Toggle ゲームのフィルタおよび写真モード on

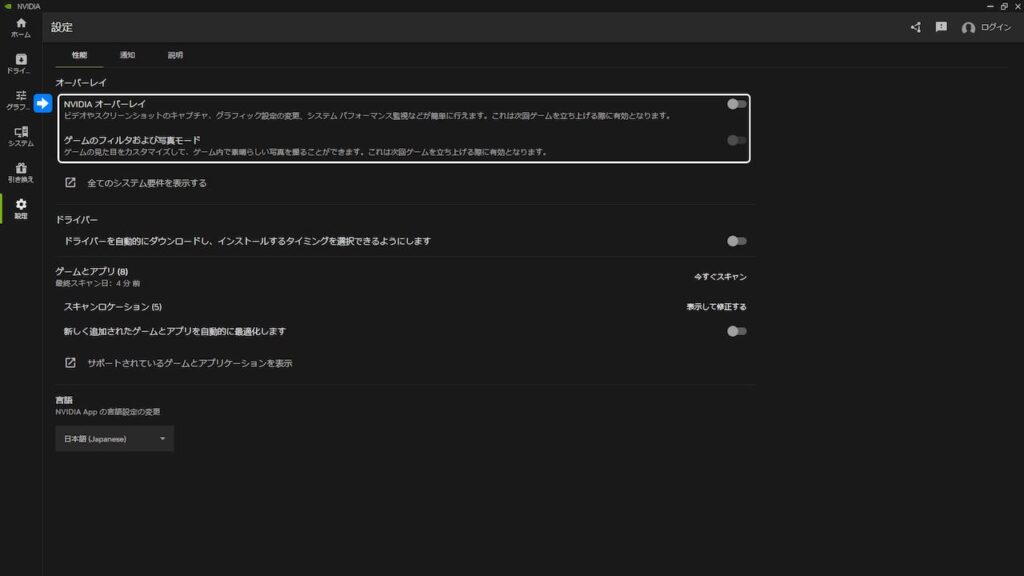point(738,138)
